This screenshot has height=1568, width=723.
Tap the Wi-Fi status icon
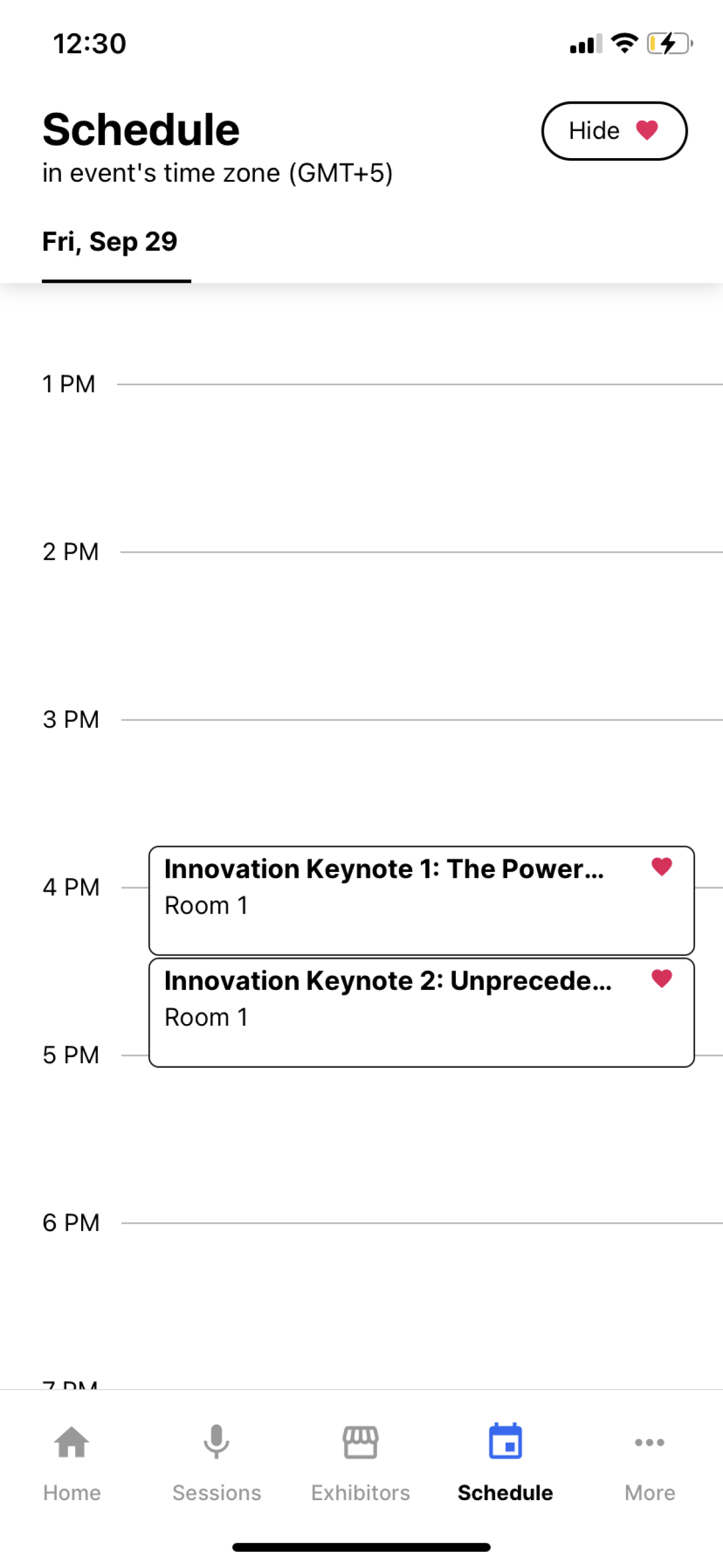(624, 43)
